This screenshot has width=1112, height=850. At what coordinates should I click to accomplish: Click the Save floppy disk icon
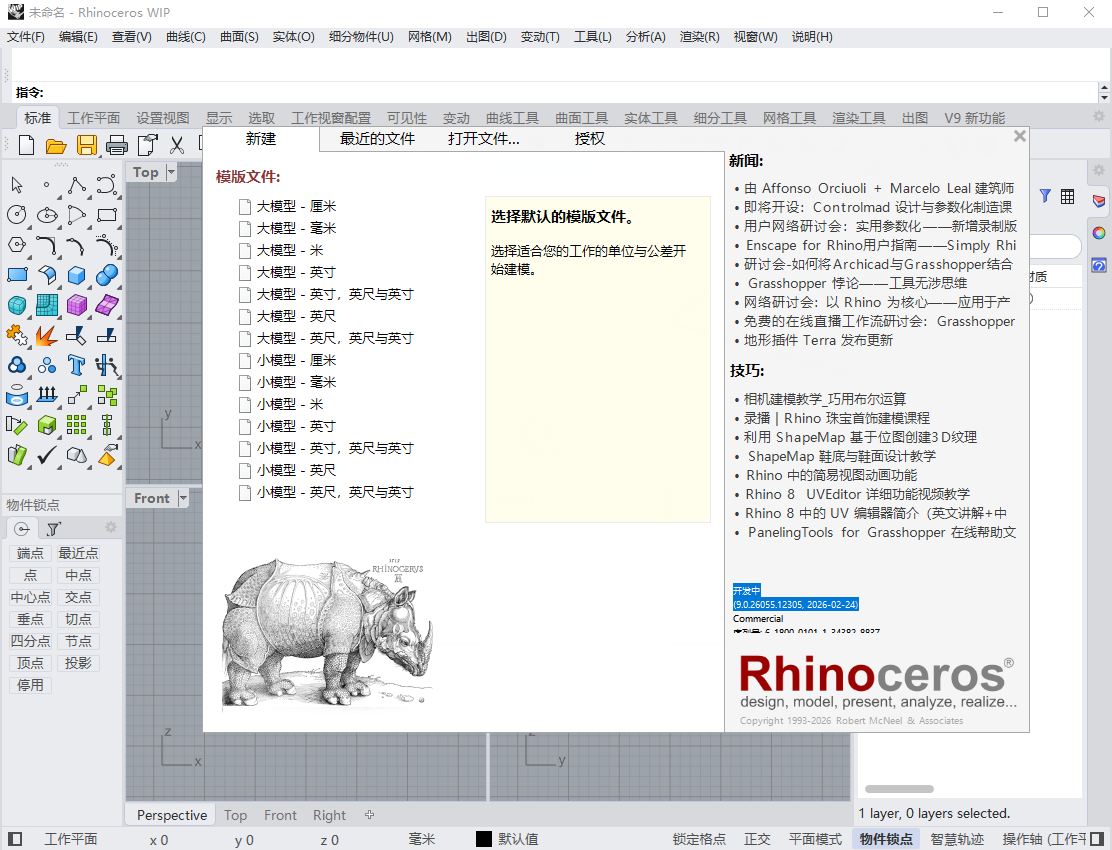[x=87, y=145]
